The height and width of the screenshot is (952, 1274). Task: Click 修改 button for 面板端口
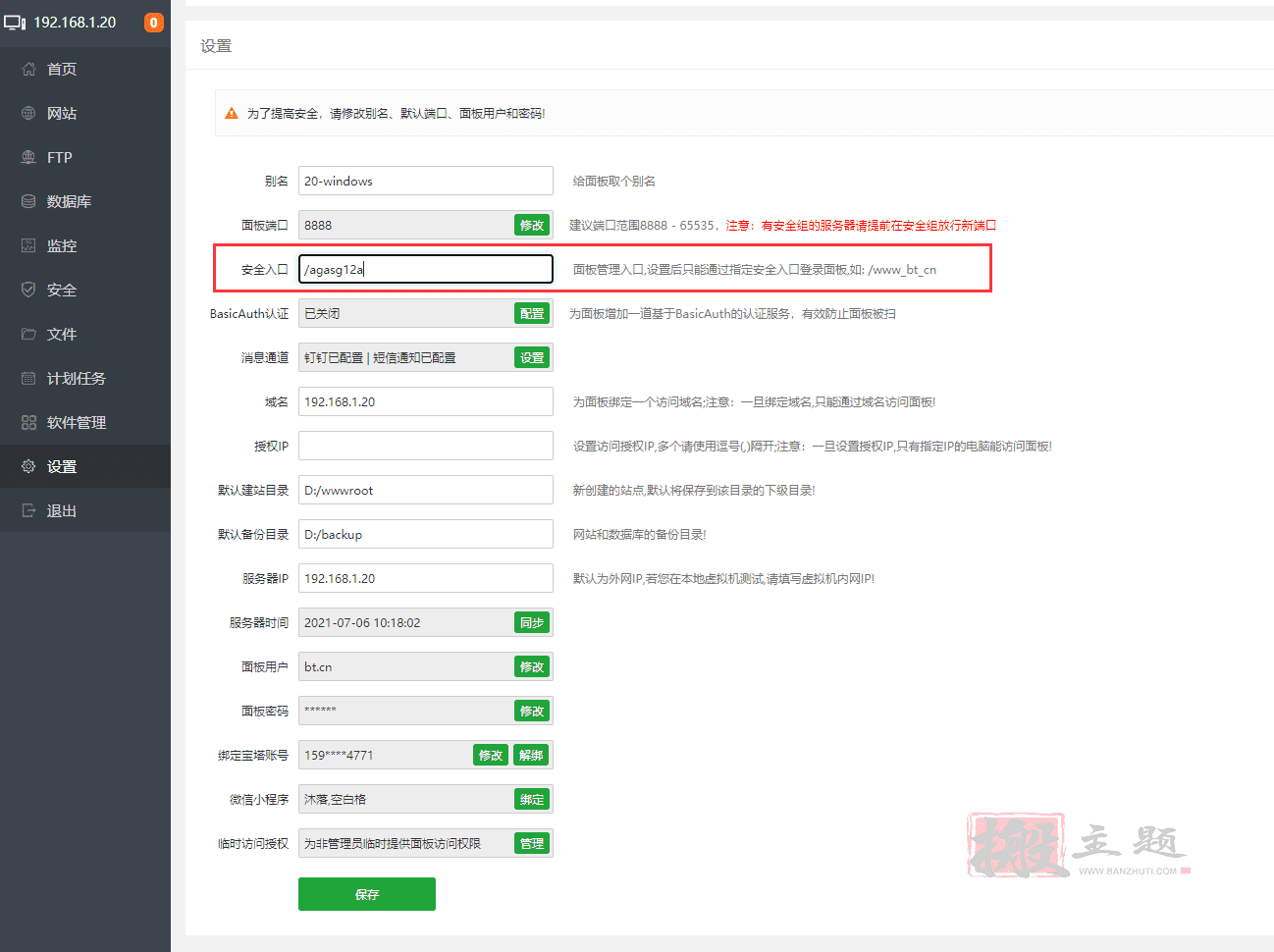click(x=532, y=225)
